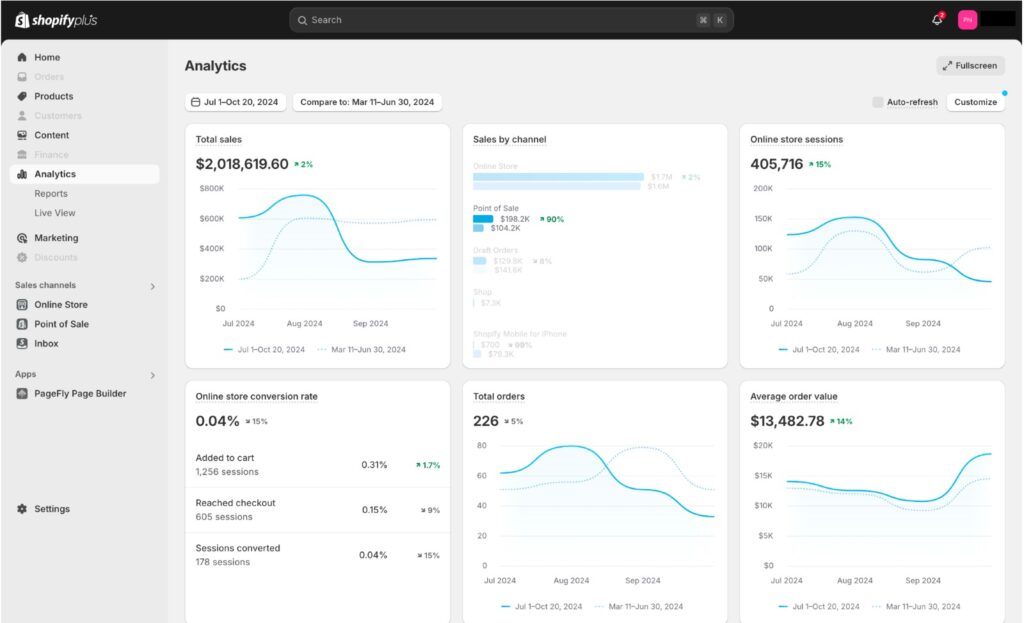Image resolution: width=1024 pixels, height=623 pixels.
Task: Enable the Auto-refresh checkbox
Action: tap(878, 102)
